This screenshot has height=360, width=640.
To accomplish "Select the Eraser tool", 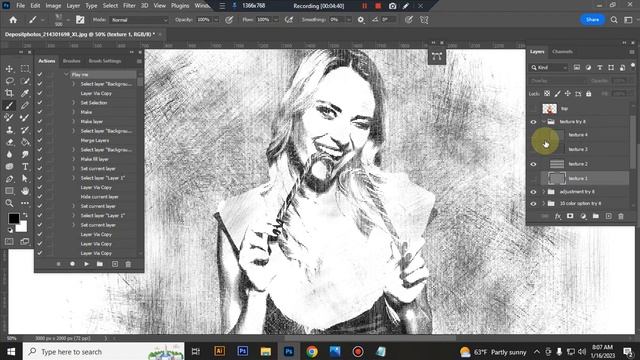I will click(9, 142).
